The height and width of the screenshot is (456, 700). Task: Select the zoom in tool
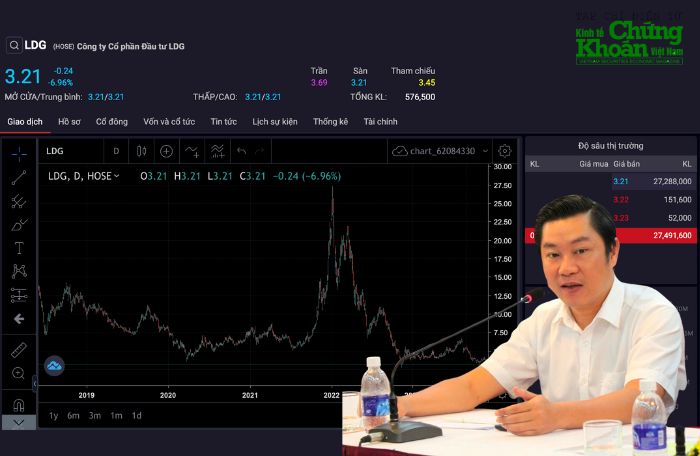19,373
